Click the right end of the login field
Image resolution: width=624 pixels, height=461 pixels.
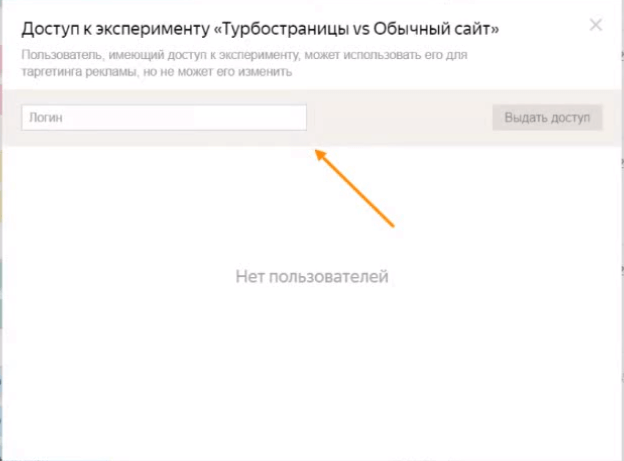295,118
